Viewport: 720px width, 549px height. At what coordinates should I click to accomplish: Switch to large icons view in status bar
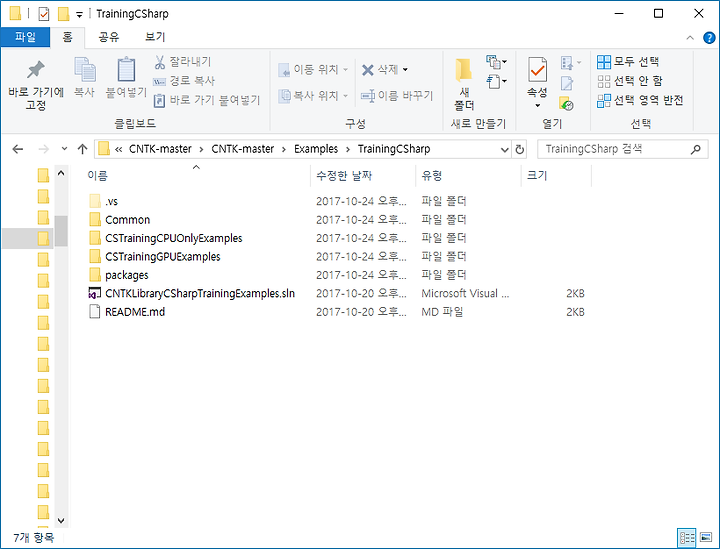[706, 538]
